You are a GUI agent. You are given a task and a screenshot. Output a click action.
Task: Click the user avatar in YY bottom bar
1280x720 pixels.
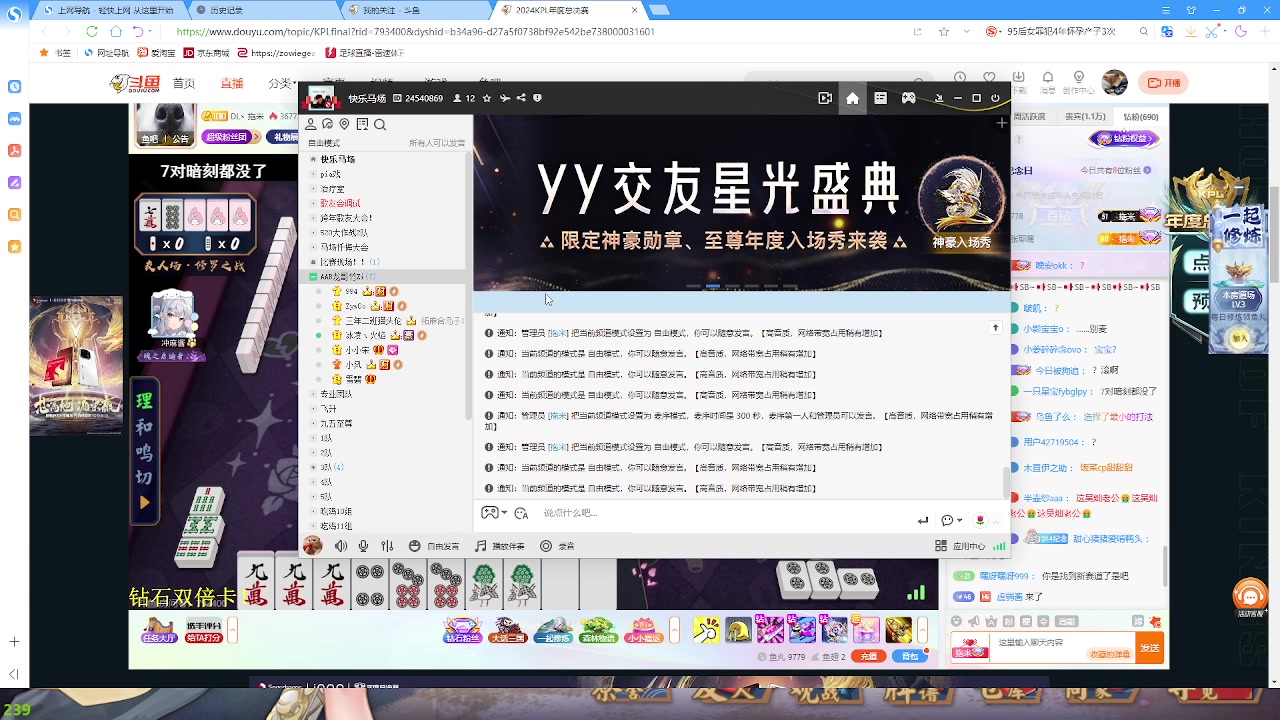point(313,545)
